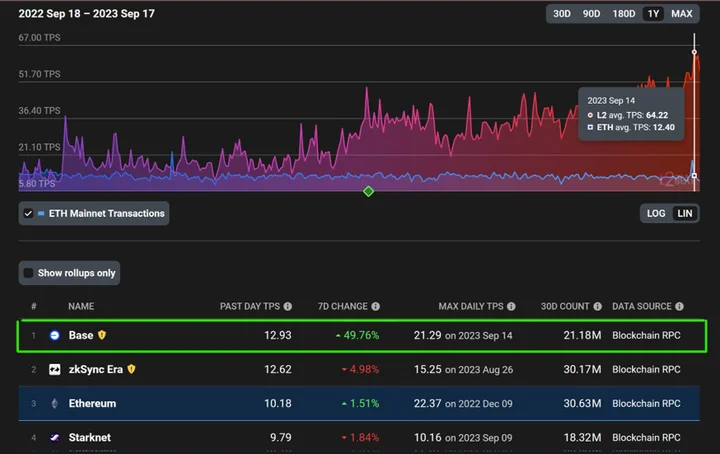Open the Starknet project link
The height and width of the screenshot is (454, 720).
[x=90, y=437]
